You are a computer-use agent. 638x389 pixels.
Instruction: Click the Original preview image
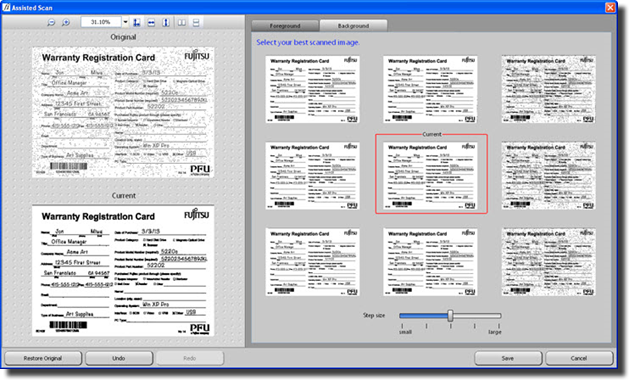[x=123, y=112]
